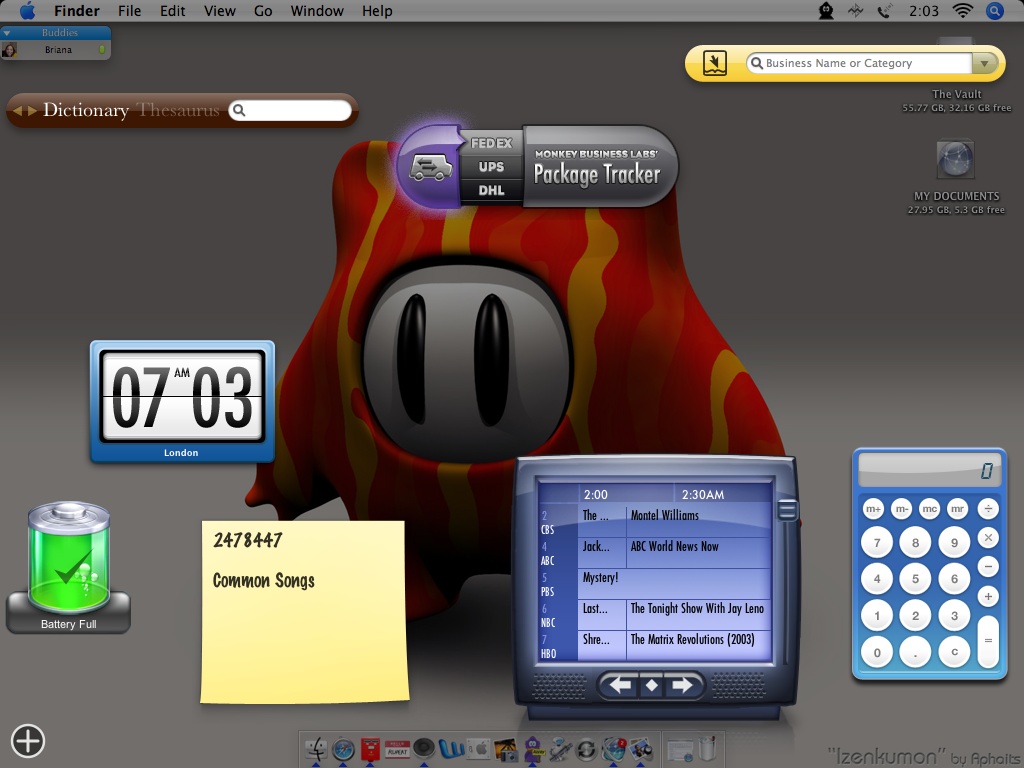Click the Dictionary search field
This screenshot has width=1024, height=768.
[x=290, y=110]
